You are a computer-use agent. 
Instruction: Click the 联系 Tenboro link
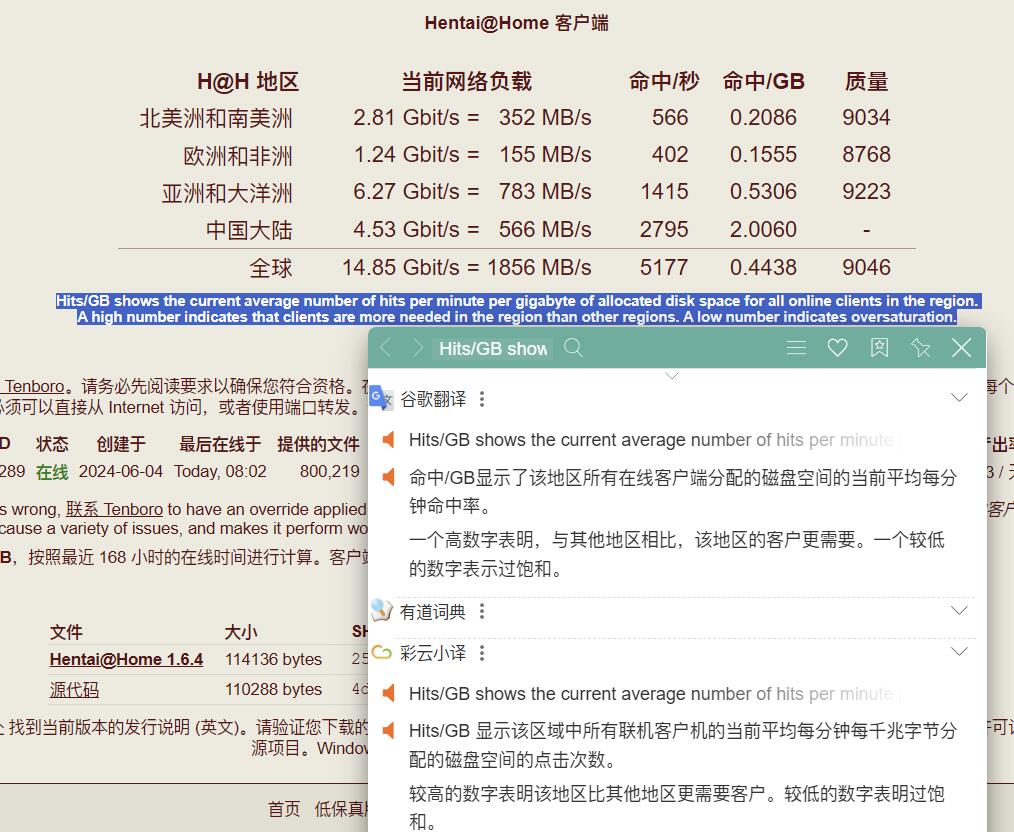point(114,509)
